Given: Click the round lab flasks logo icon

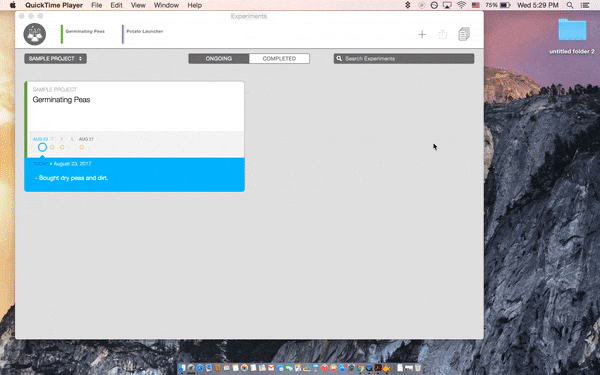Looking at the screenshot, I should [x=35, y=34].
